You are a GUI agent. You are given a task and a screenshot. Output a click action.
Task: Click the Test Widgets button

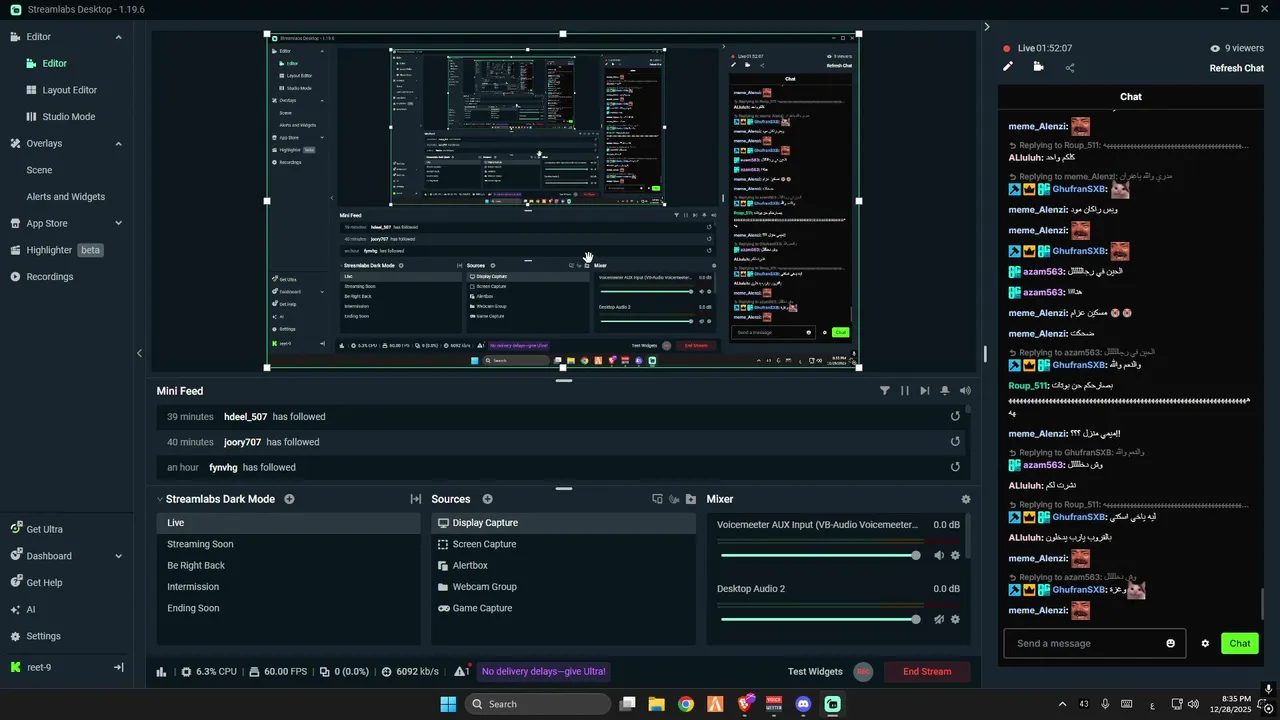pos(815,672)
